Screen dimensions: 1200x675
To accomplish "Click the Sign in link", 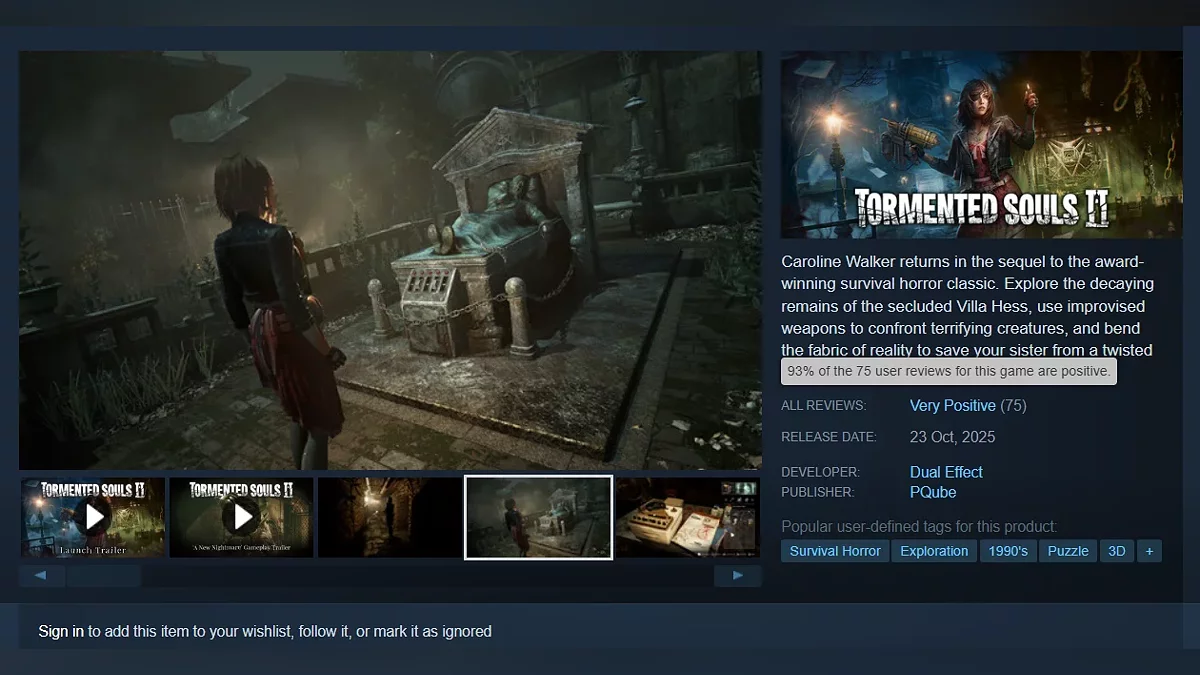I will 61,631.
